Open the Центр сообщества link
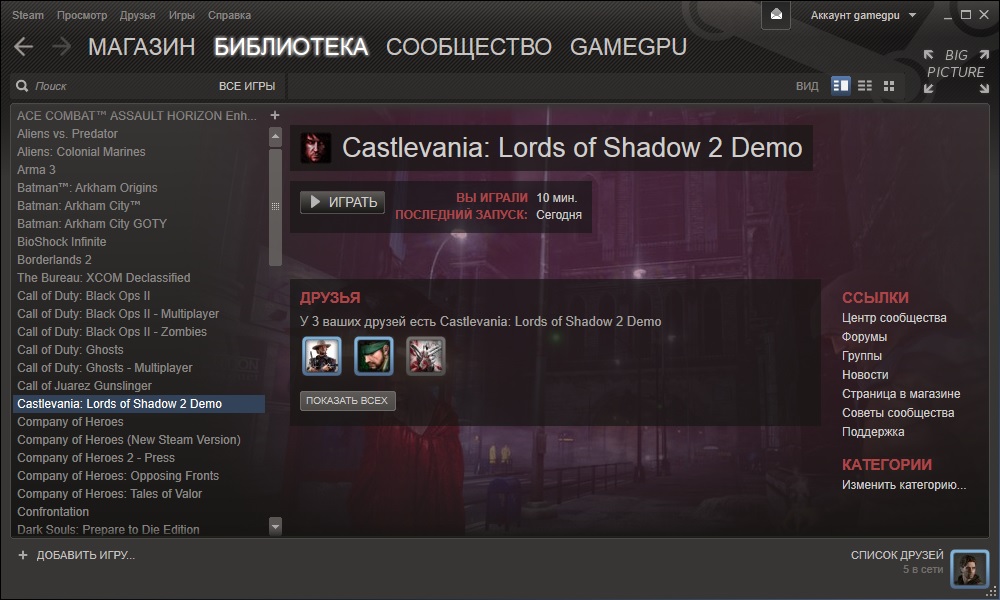Screen dimensions: 1000x600 894,318
